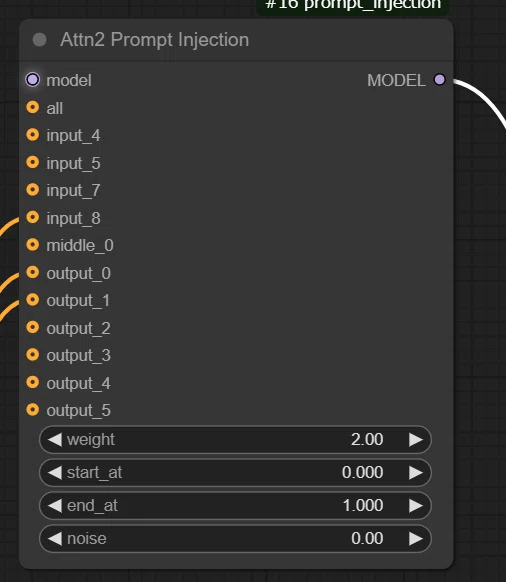Select the input_8 socket dot
506x582 pixels.
point(33,217)
